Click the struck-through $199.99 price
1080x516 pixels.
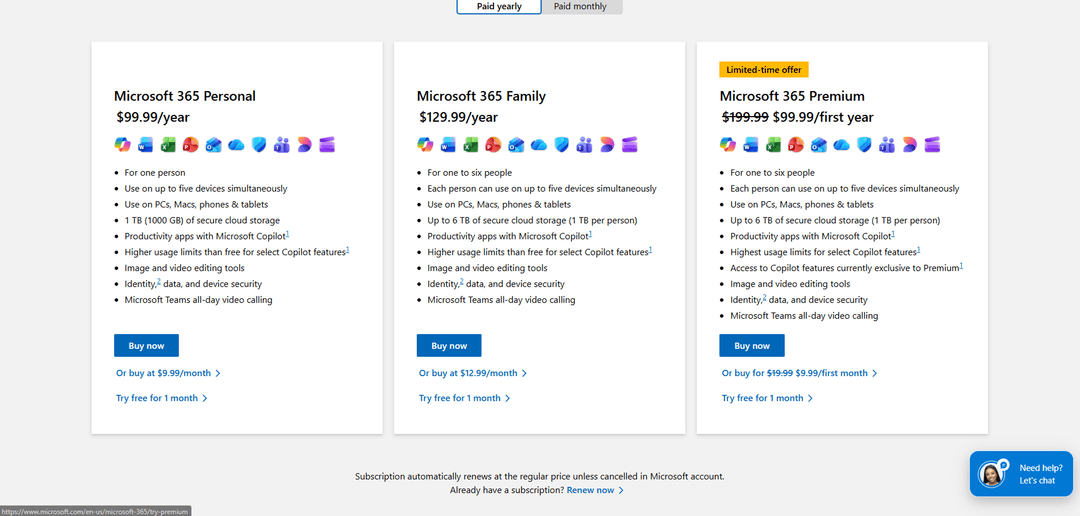click(x=745, y=118)
